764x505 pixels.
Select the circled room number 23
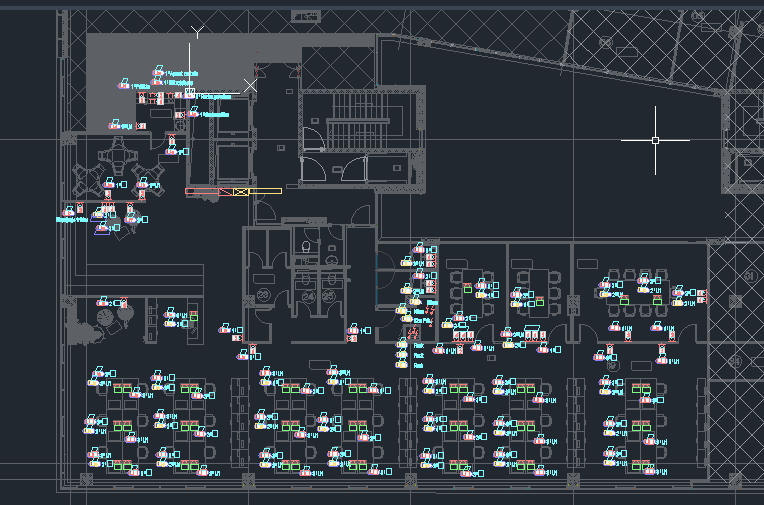coord(264,295)
